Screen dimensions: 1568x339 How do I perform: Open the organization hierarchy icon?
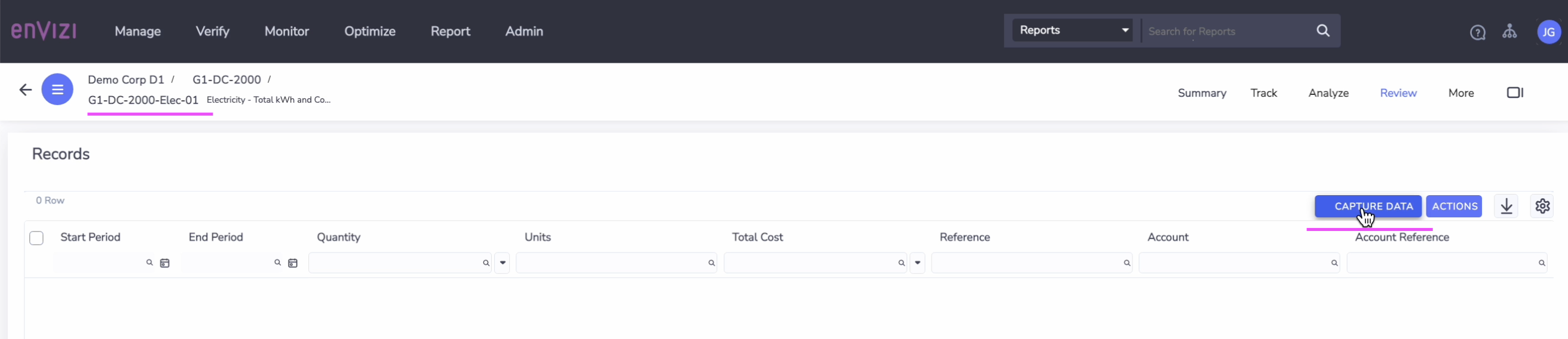coord(1509,32)
